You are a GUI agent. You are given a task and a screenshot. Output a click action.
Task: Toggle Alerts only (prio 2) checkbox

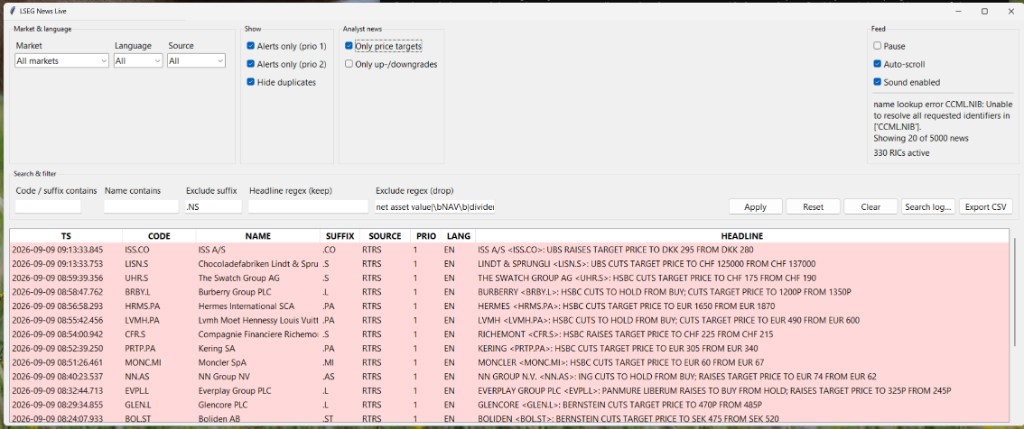coord(251,64)
